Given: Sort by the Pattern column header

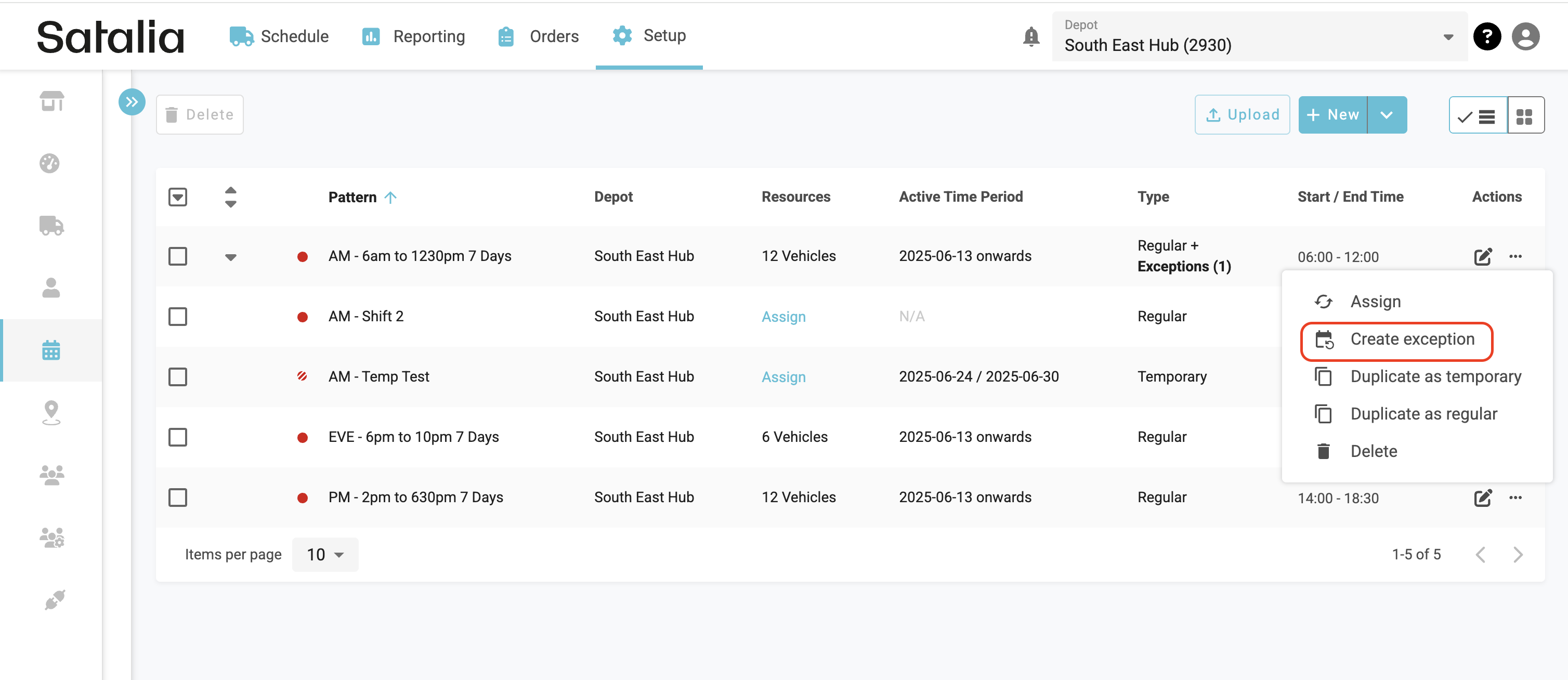Looking at the screenshot, I should 352,197.
